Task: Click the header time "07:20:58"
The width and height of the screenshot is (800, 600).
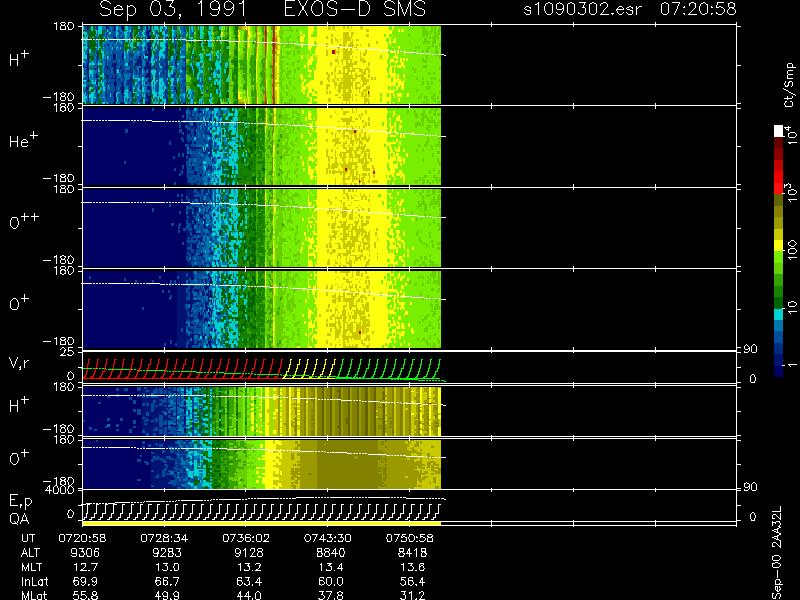Action: (698, 9)
